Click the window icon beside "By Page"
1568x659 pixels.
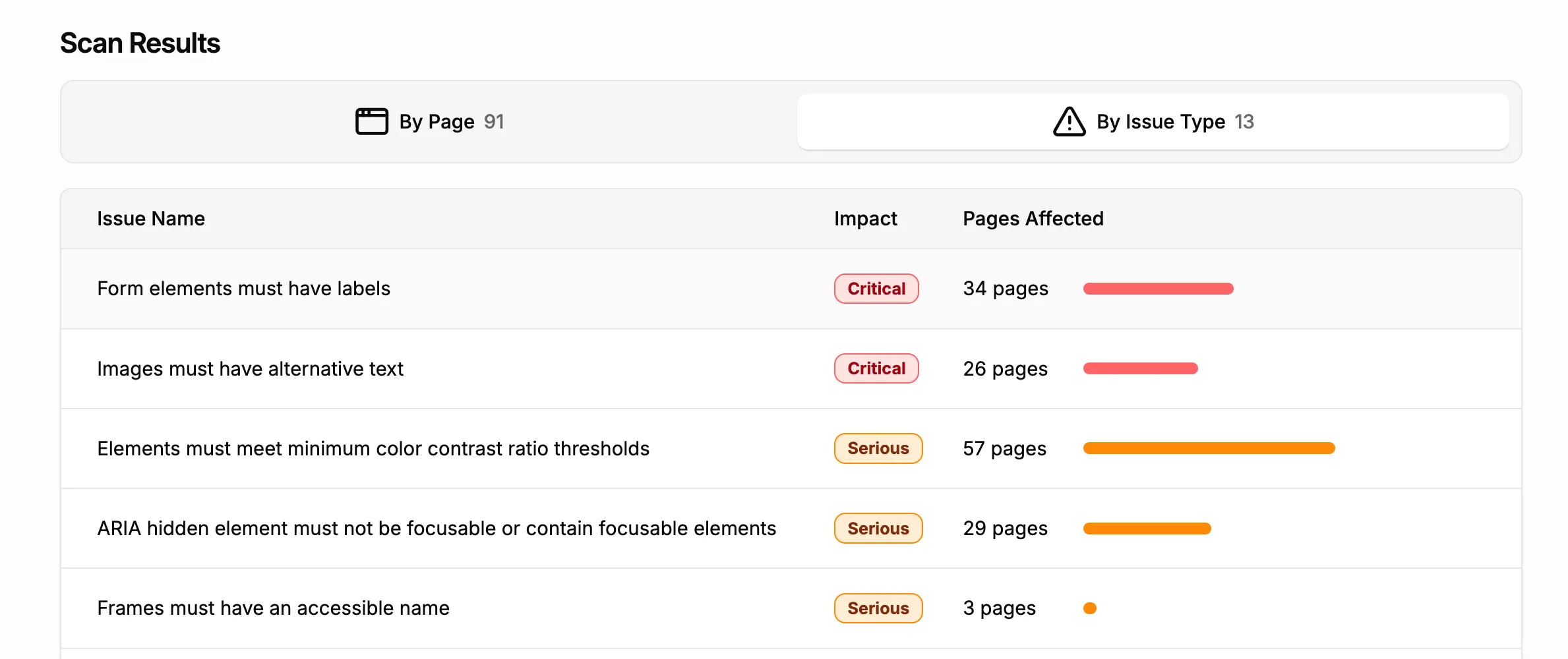[371, 121]
